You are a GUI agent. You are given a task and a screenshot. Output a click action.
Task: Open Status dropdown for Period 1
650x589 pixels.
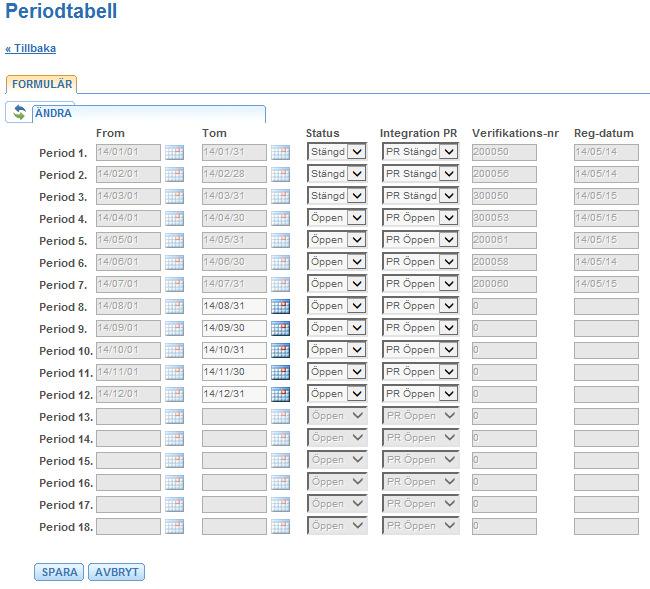337,152
